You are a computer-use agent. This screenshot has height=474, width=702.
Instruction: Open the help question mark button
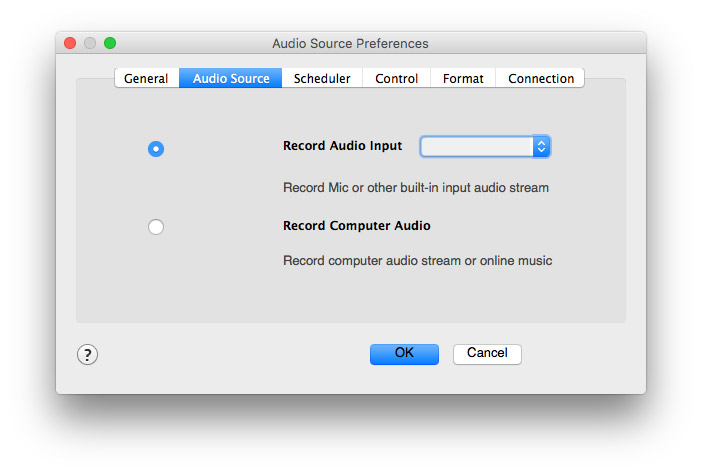87,354
